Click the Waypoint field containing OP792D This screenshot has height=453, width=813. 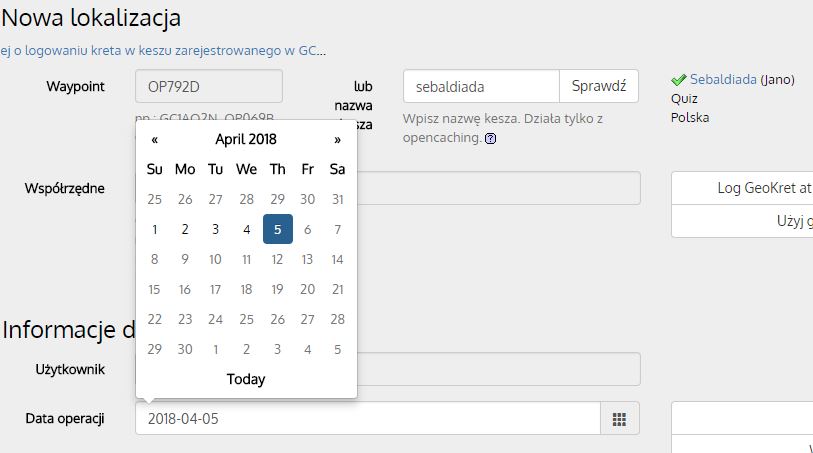click(x=209, y=86)
